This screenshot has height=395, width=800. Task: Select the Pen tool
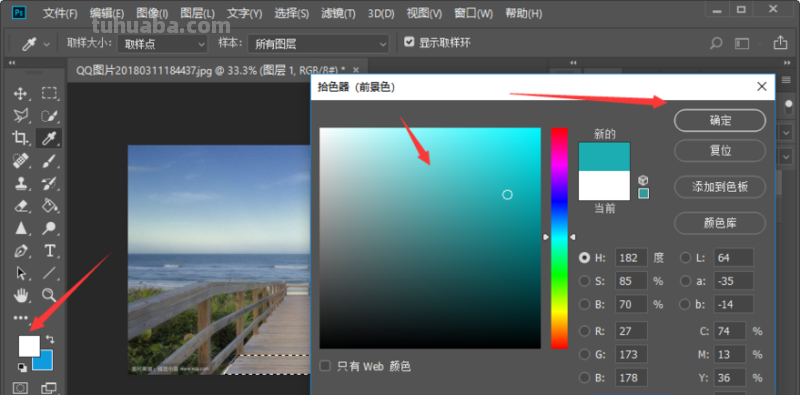pos(21,251)
